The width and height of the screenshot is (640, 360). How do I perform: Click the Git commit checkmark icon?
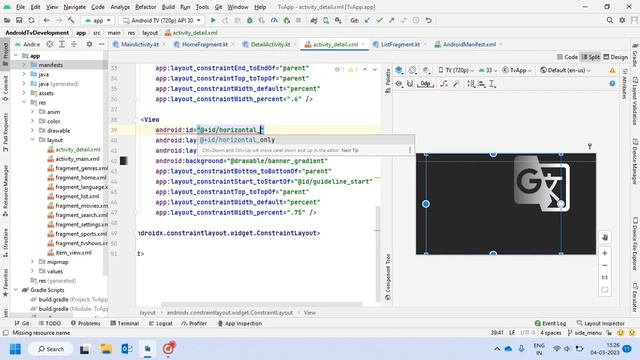(x=379, y=20)
